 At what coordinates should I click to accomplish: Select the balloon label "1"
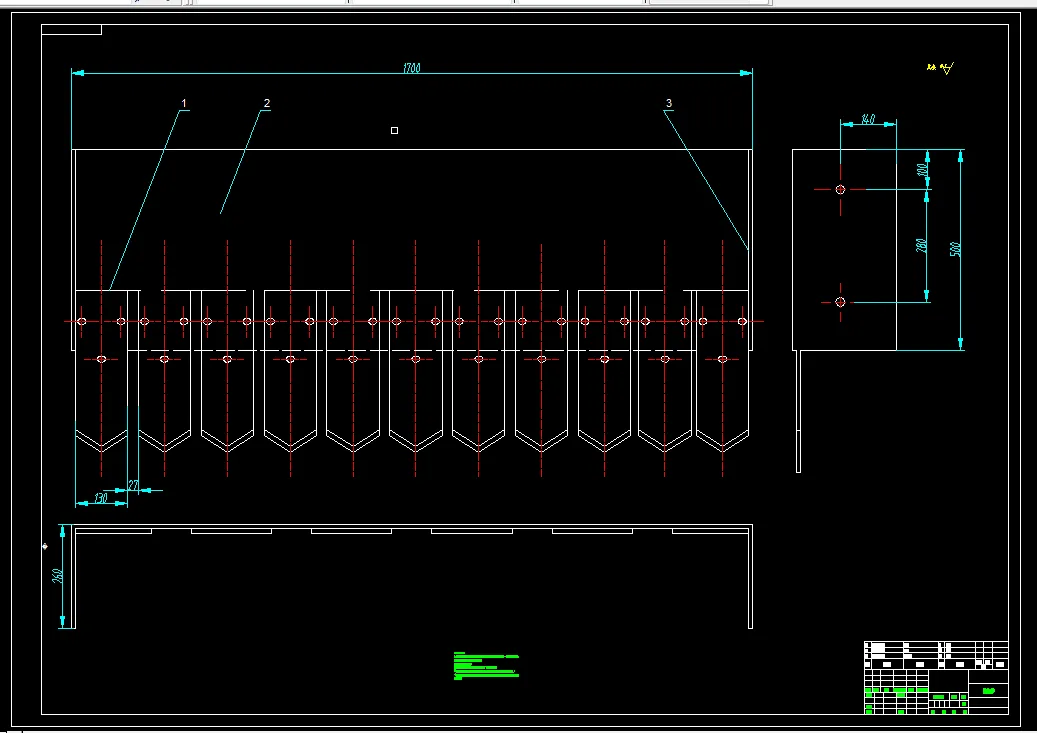click(184, 103)
